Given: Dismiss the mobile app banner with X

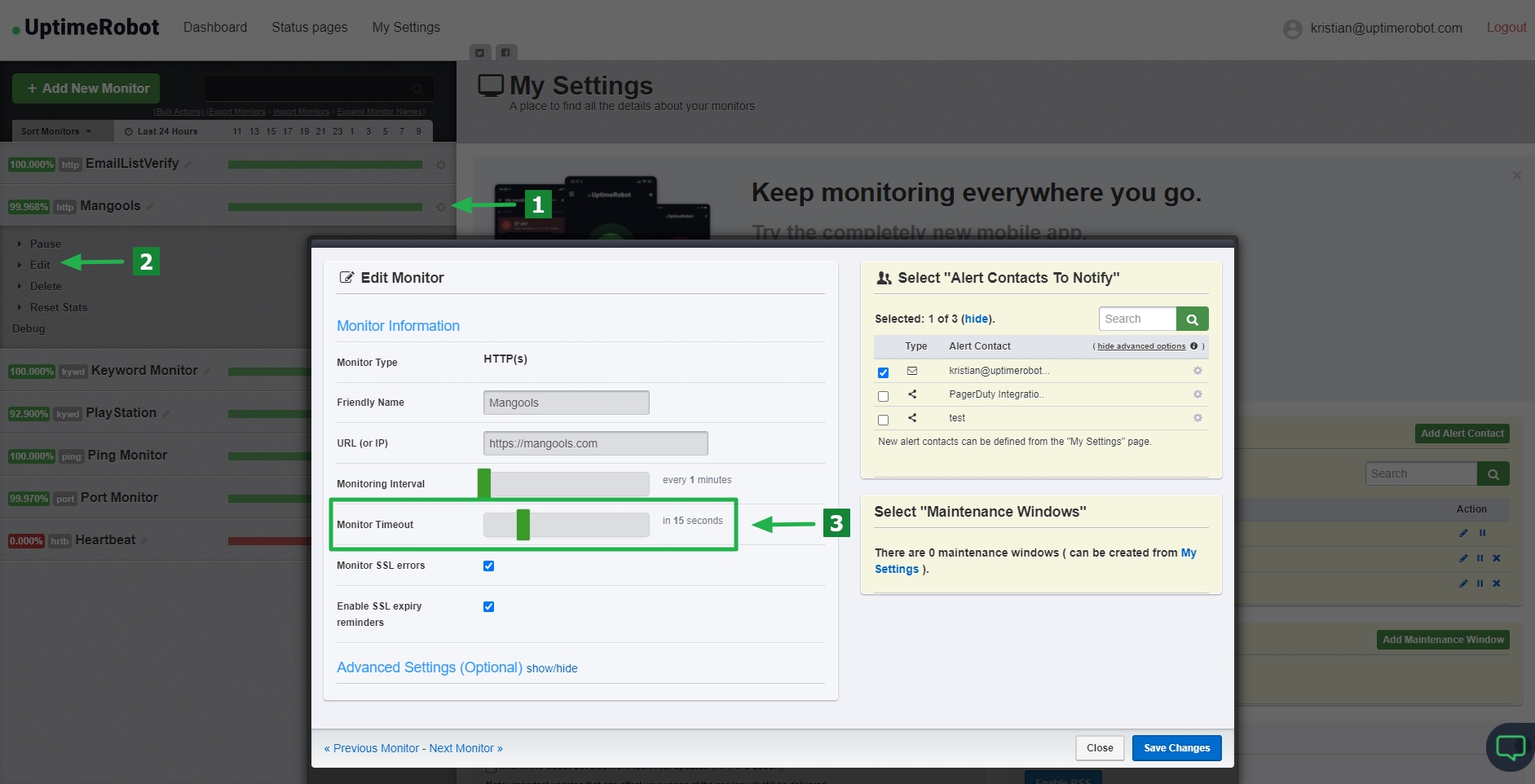Looking at the screenshot, I should pyautogui.click(x=1517, y=175).
